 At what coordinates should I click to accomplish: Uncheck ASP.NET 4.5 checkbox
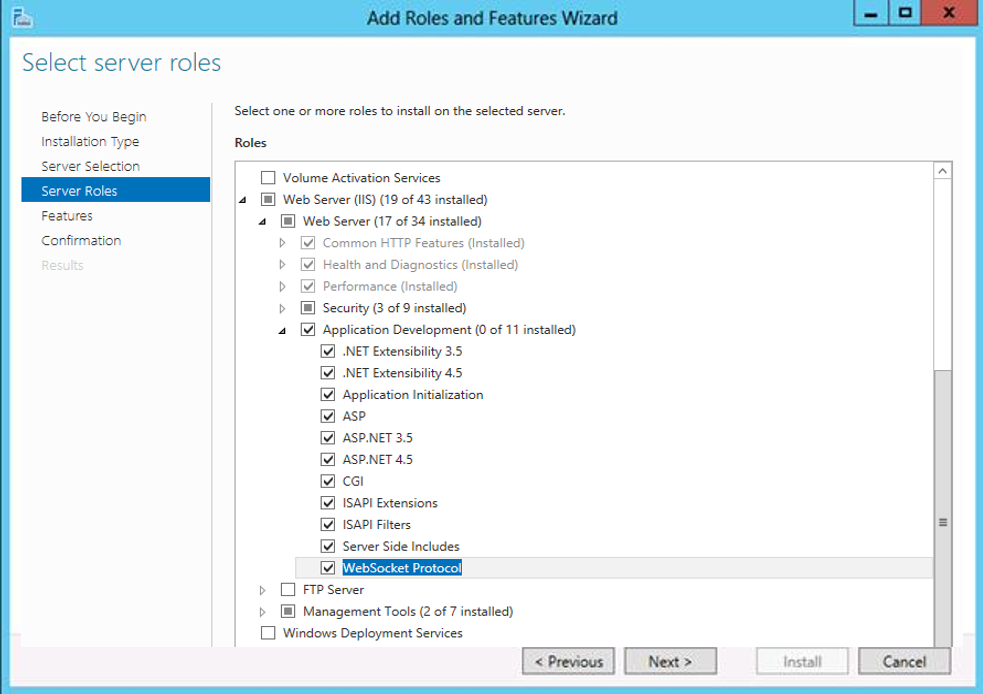[328, 460]
